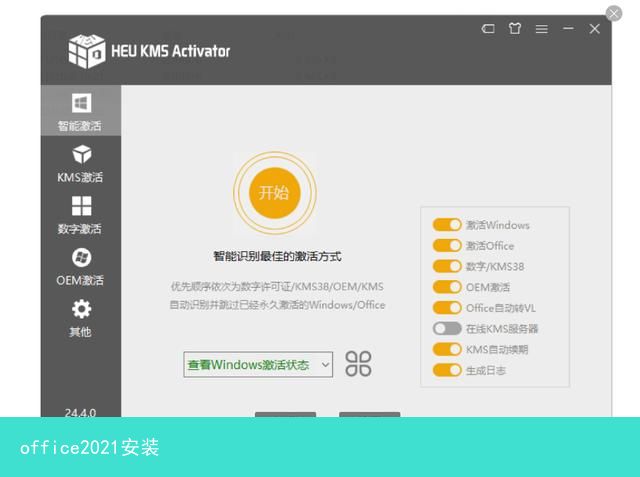The width and height of the screenshot is (640, 477).
Task: Turn off the OEM激活 toggle
Action: pyautogui.click(x=447, y=287)
